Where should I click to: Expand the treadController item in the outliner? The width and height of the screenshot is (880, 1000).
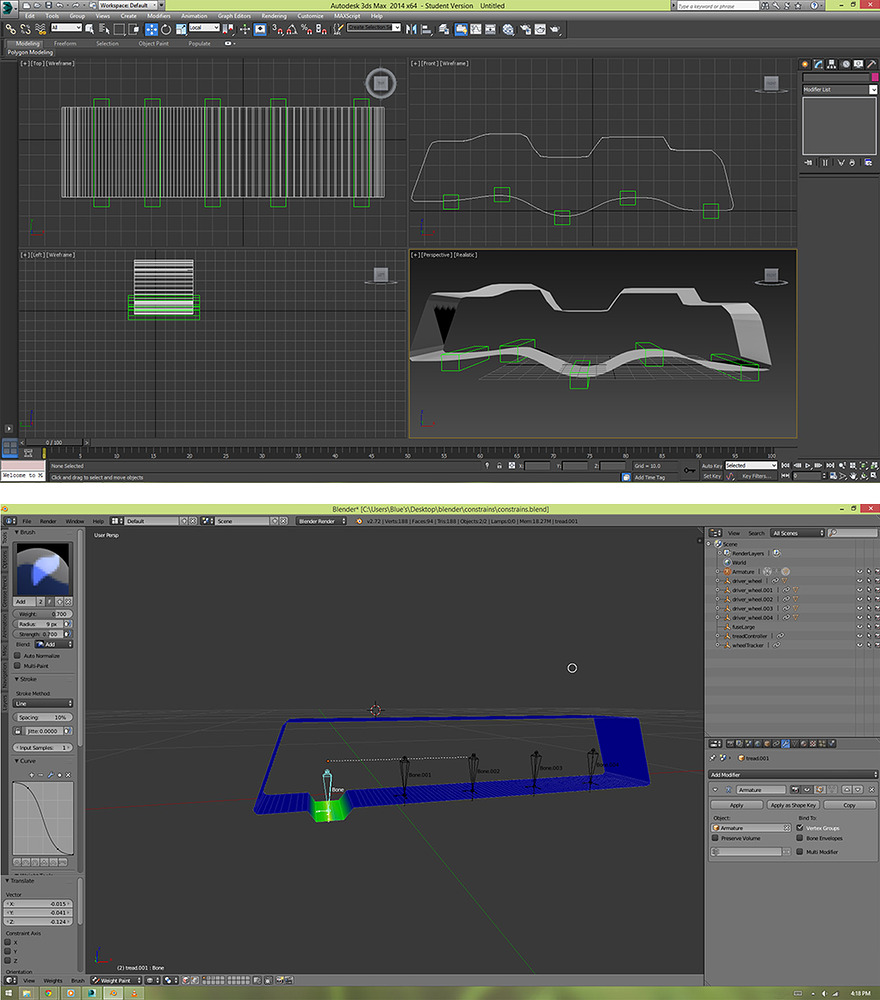(x=717, y=636)
